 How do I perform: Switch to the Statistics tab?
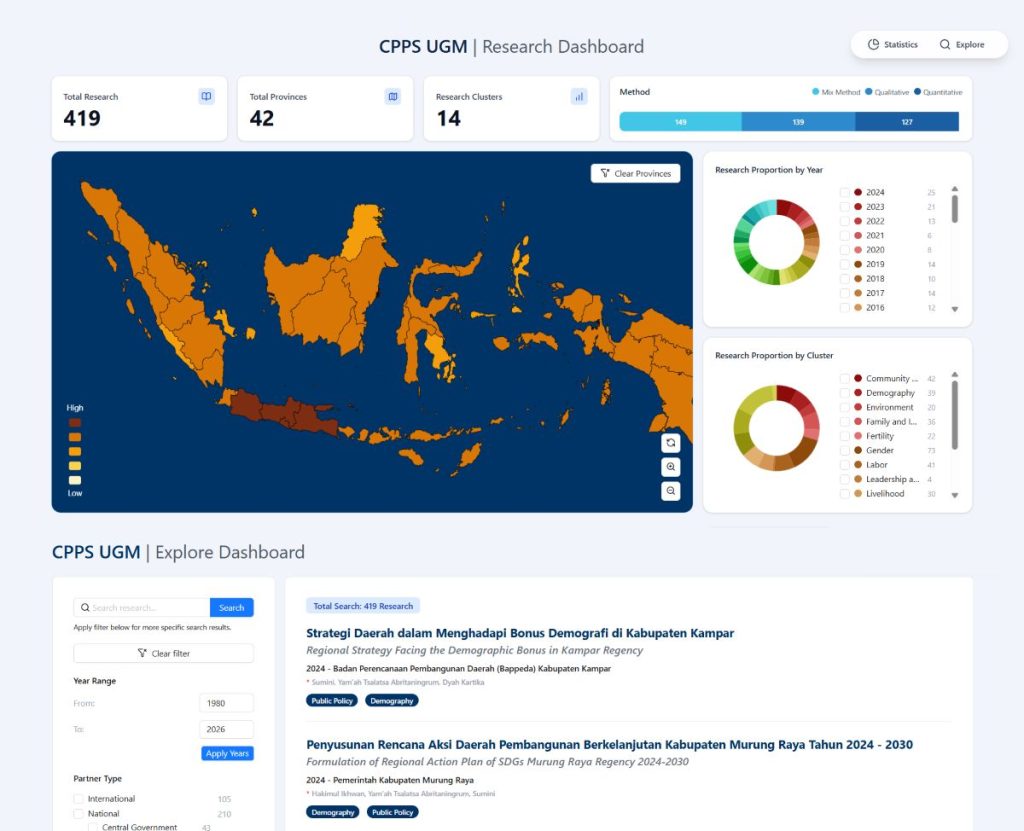click(x=892, y=45)
